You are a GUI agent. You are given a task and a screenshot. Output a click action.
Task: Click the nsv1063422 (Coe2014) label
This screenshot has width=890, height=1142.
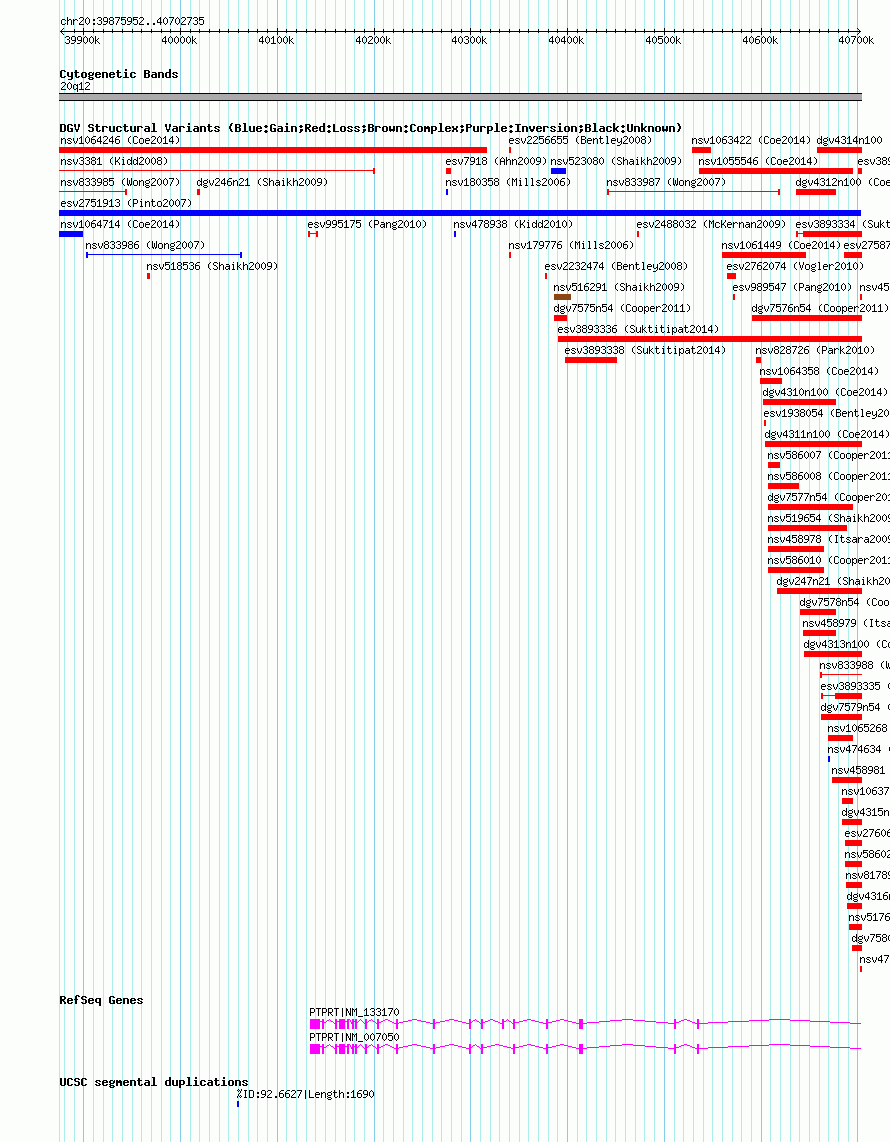(x=751, y=141)
